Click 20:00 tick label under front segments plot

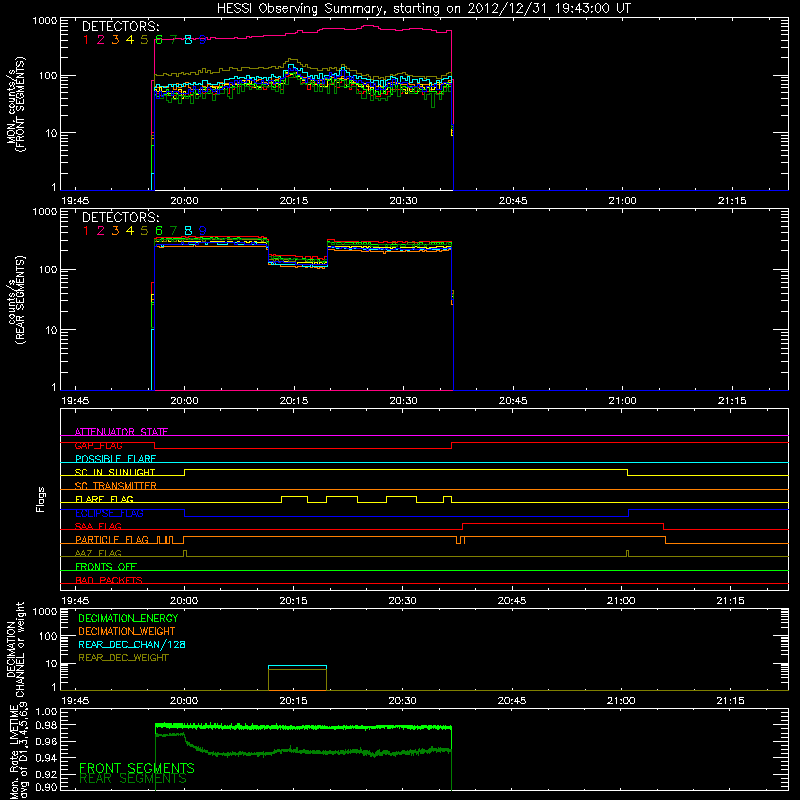tap(184, 201)
